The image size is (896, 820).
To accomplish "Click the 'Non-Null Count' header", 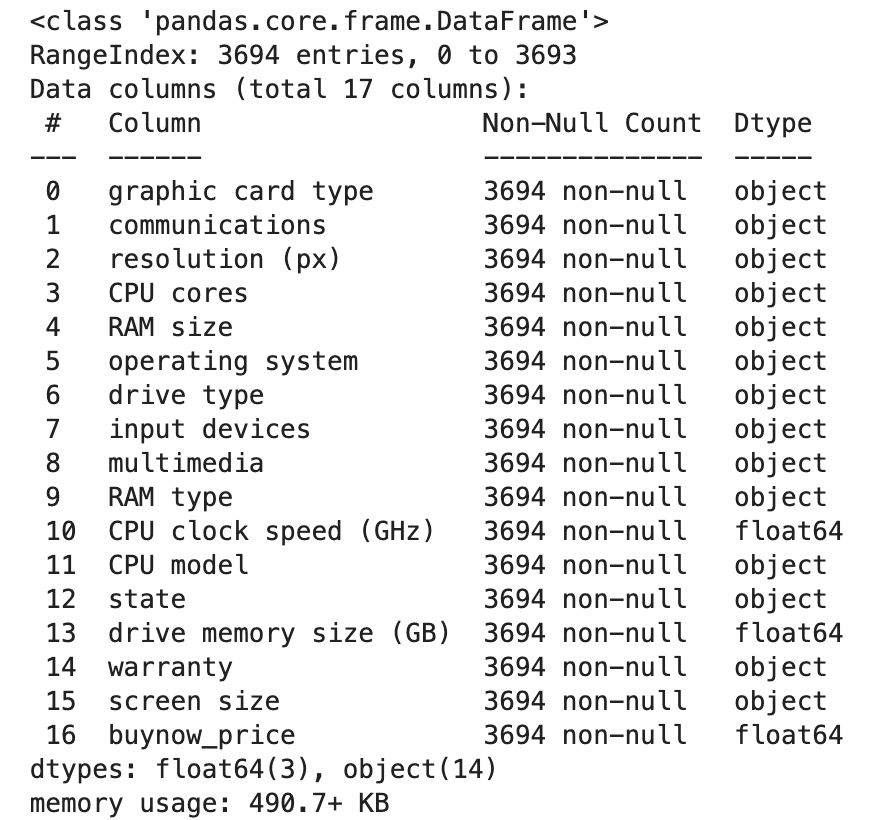I will click(591, 124).
